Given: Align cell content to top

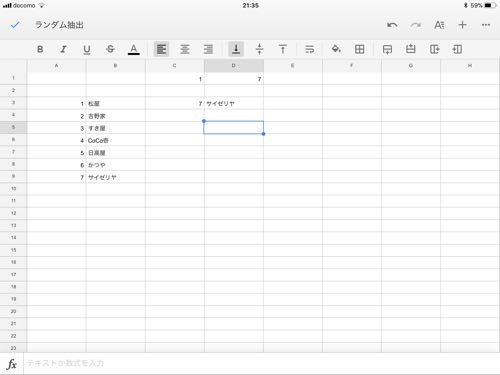Looking at the screenshot, I should [283, 49].
